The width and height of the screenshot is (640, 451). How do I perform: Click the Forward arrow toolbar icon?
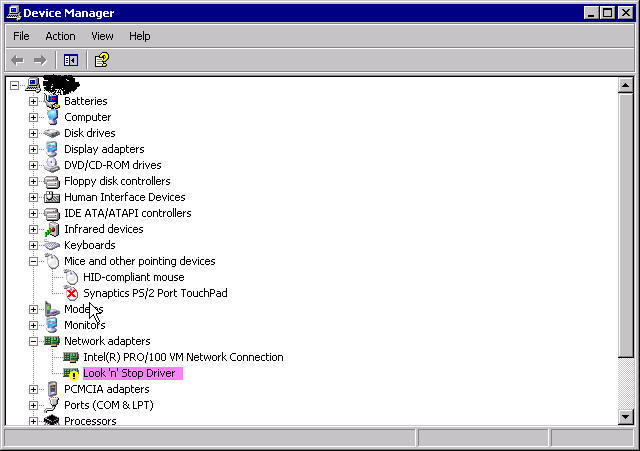40,60
